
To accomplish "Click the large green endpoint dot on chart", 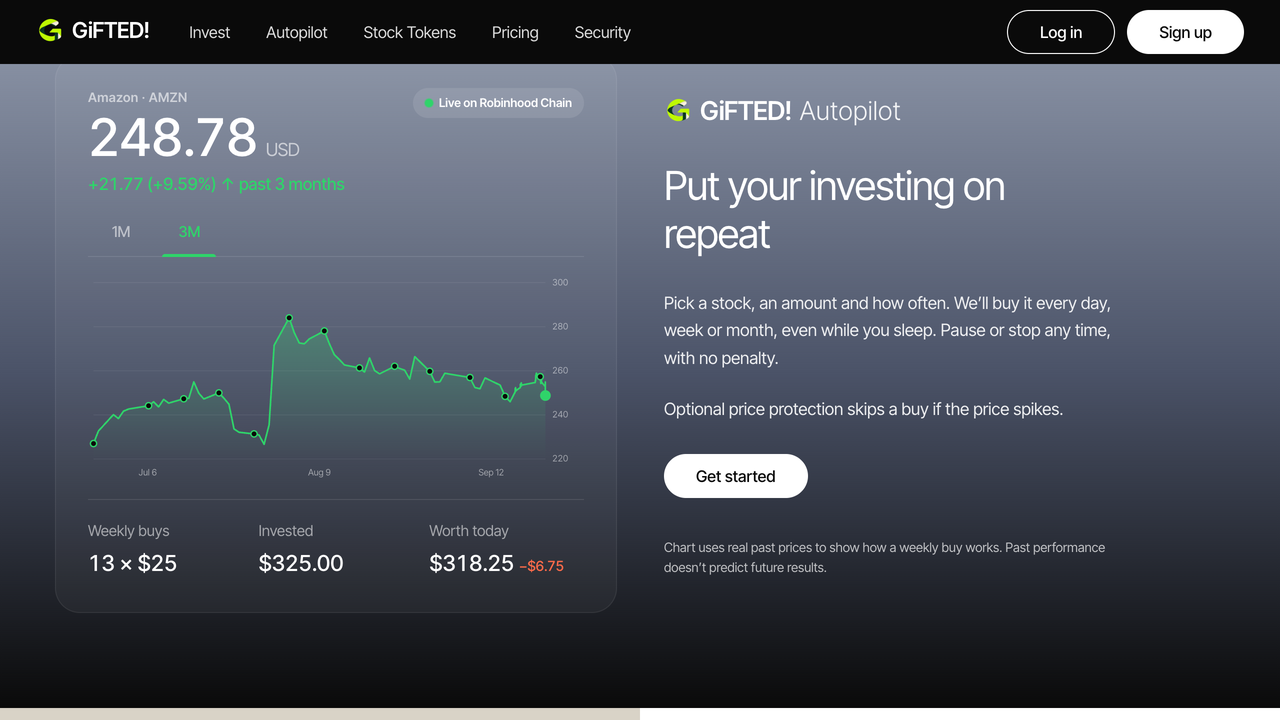I will pos(545,396).
